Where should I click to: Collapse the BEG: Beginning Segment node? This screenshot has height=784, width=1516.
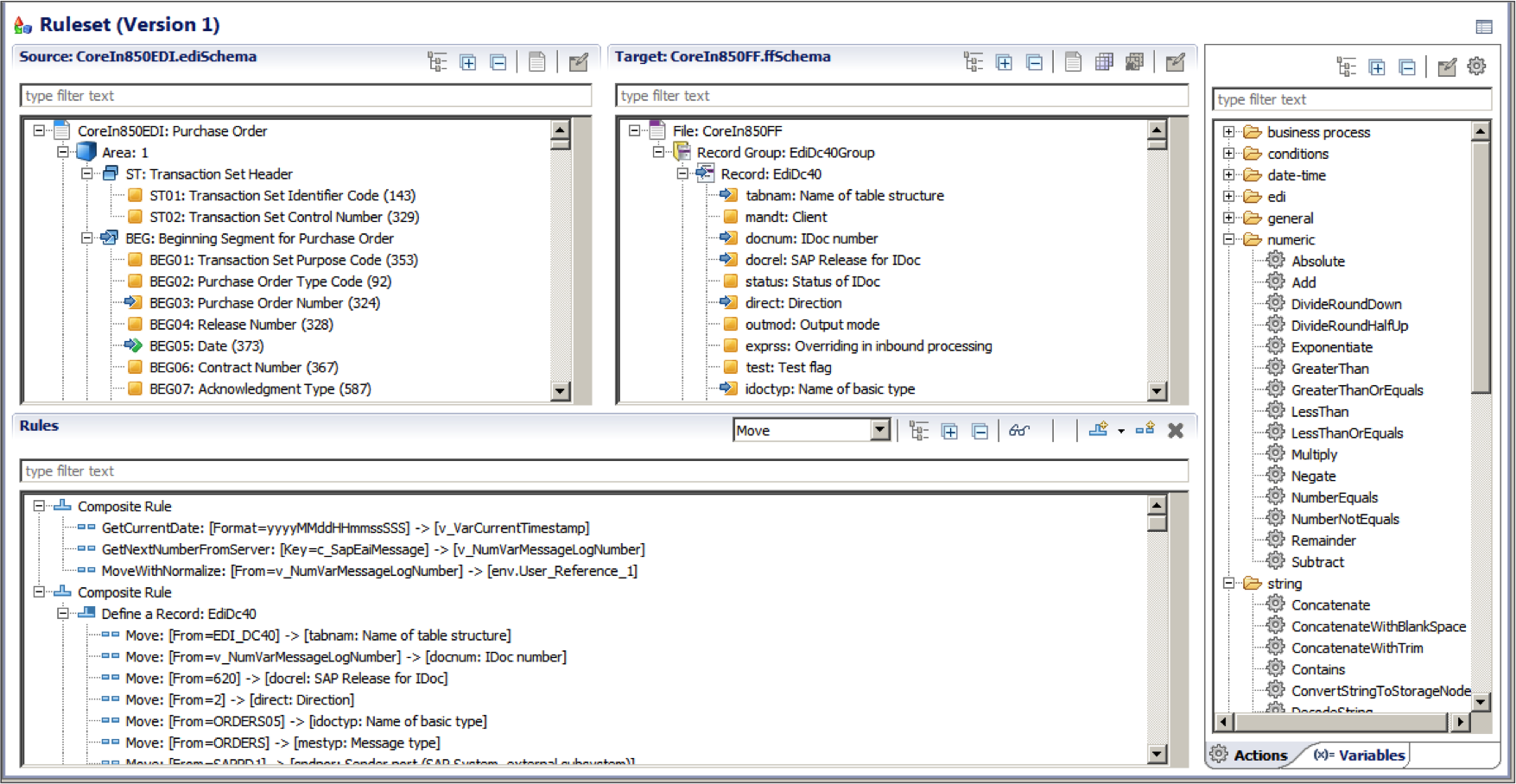[x=87, y=238]
